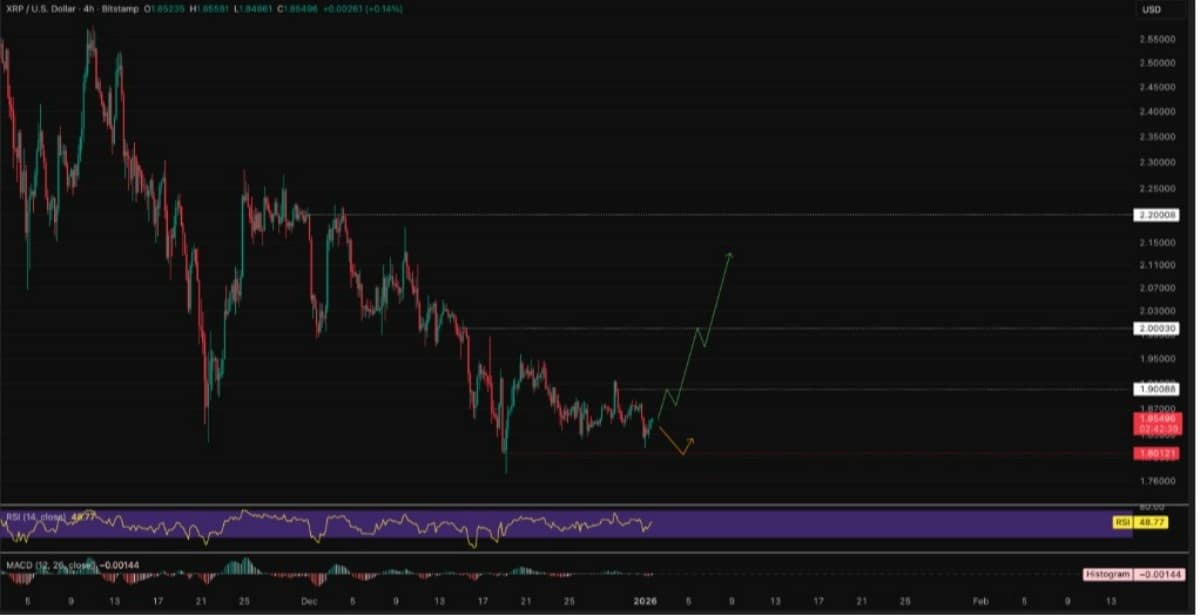Click the 1.95000 price axis label
1200x616 pixels.
1158,357
